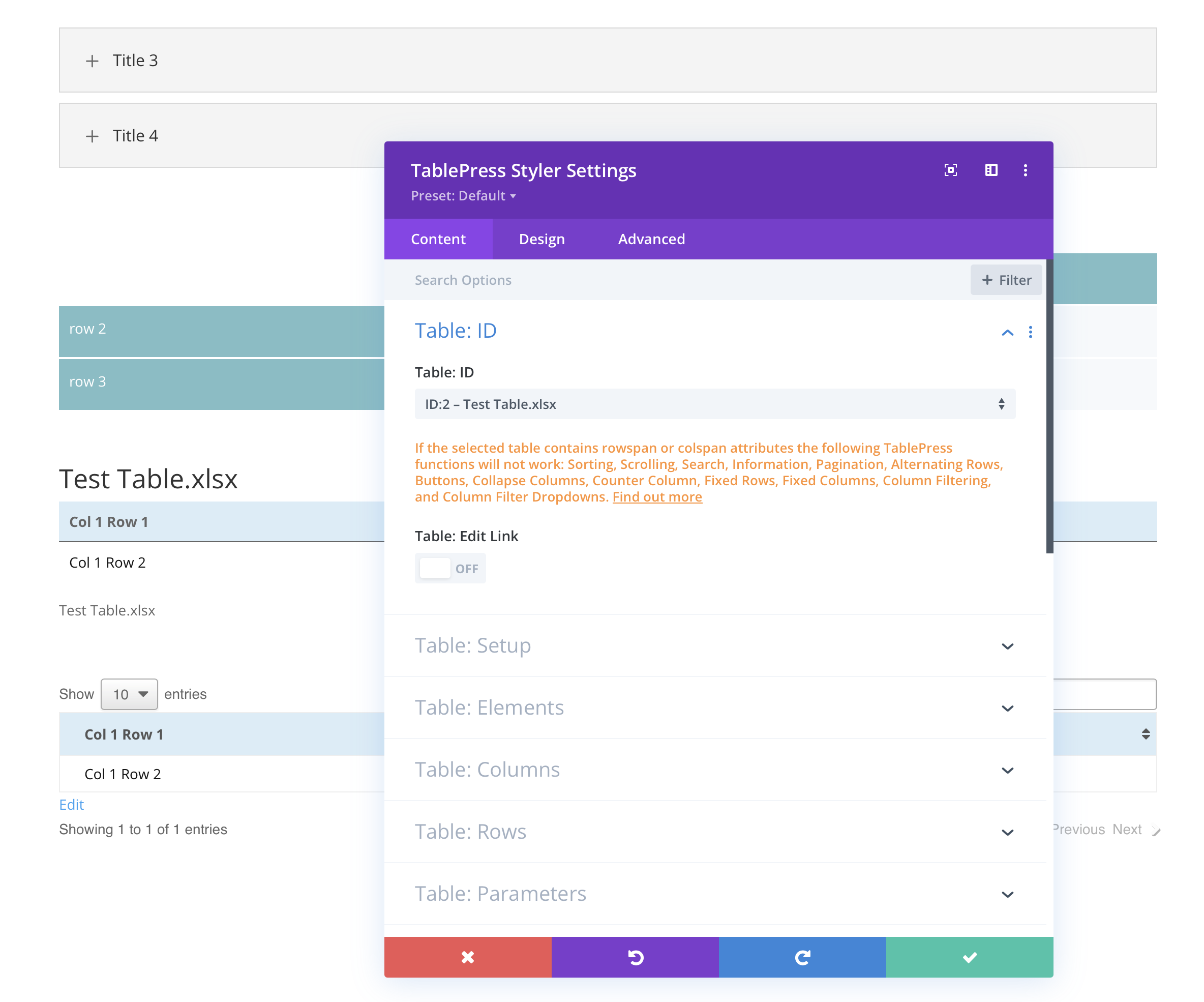The height and width of the screenshot is (1002, 1204).
Task: Expand the Table: Elements section
Action: (715, 707)
